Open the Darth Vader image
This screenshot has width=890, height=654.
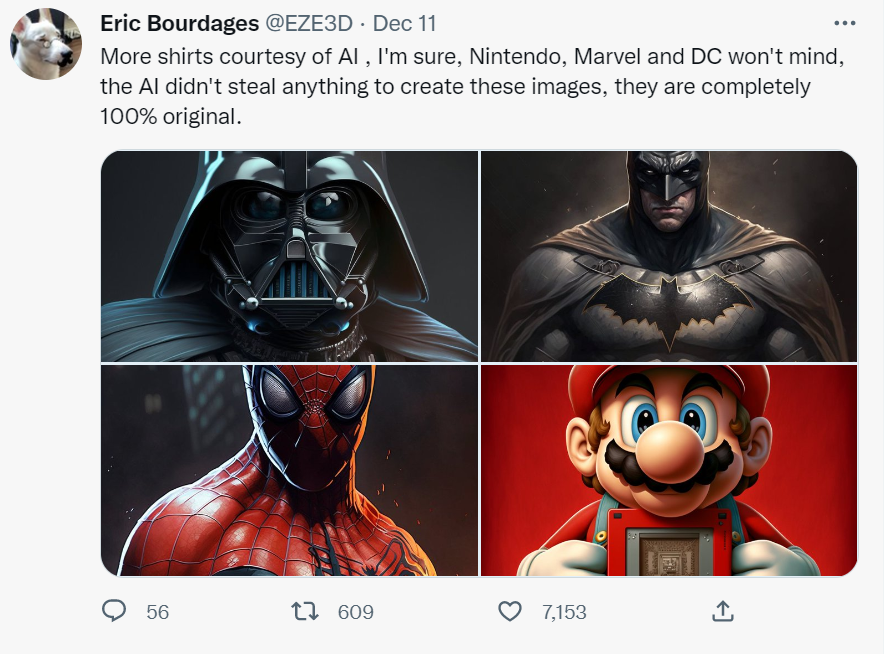(x=289, y=256)
